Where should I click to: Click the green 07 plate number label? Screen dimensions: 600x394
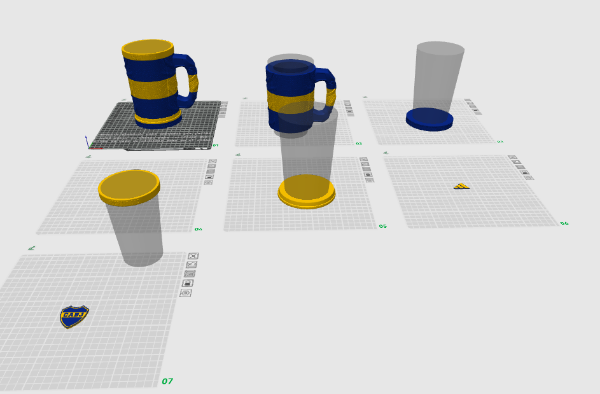point(167,381)
